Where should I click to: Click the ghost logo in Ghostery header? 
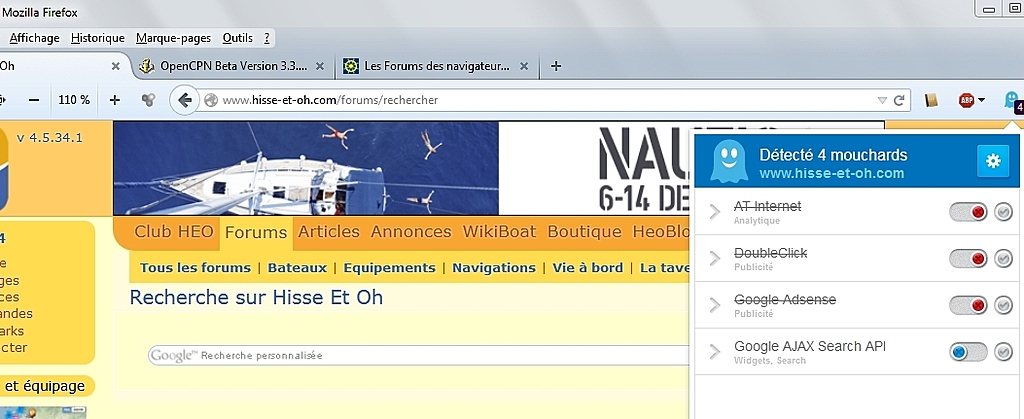[x=729, y=162]
